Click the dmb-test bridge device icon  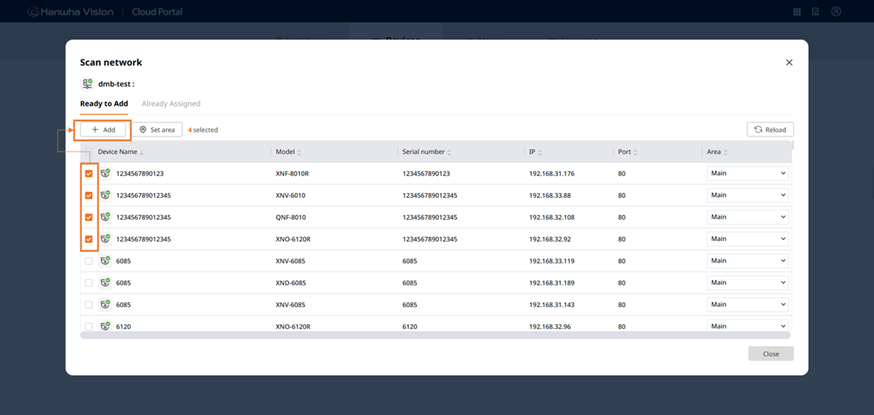[88, 84]
